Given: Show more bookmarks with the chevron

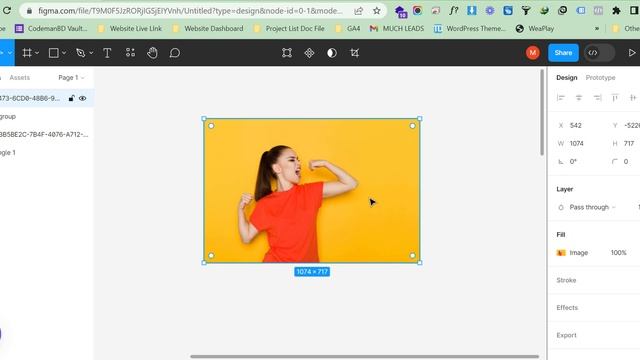Looking at the screenshot, I should [597, 29].
